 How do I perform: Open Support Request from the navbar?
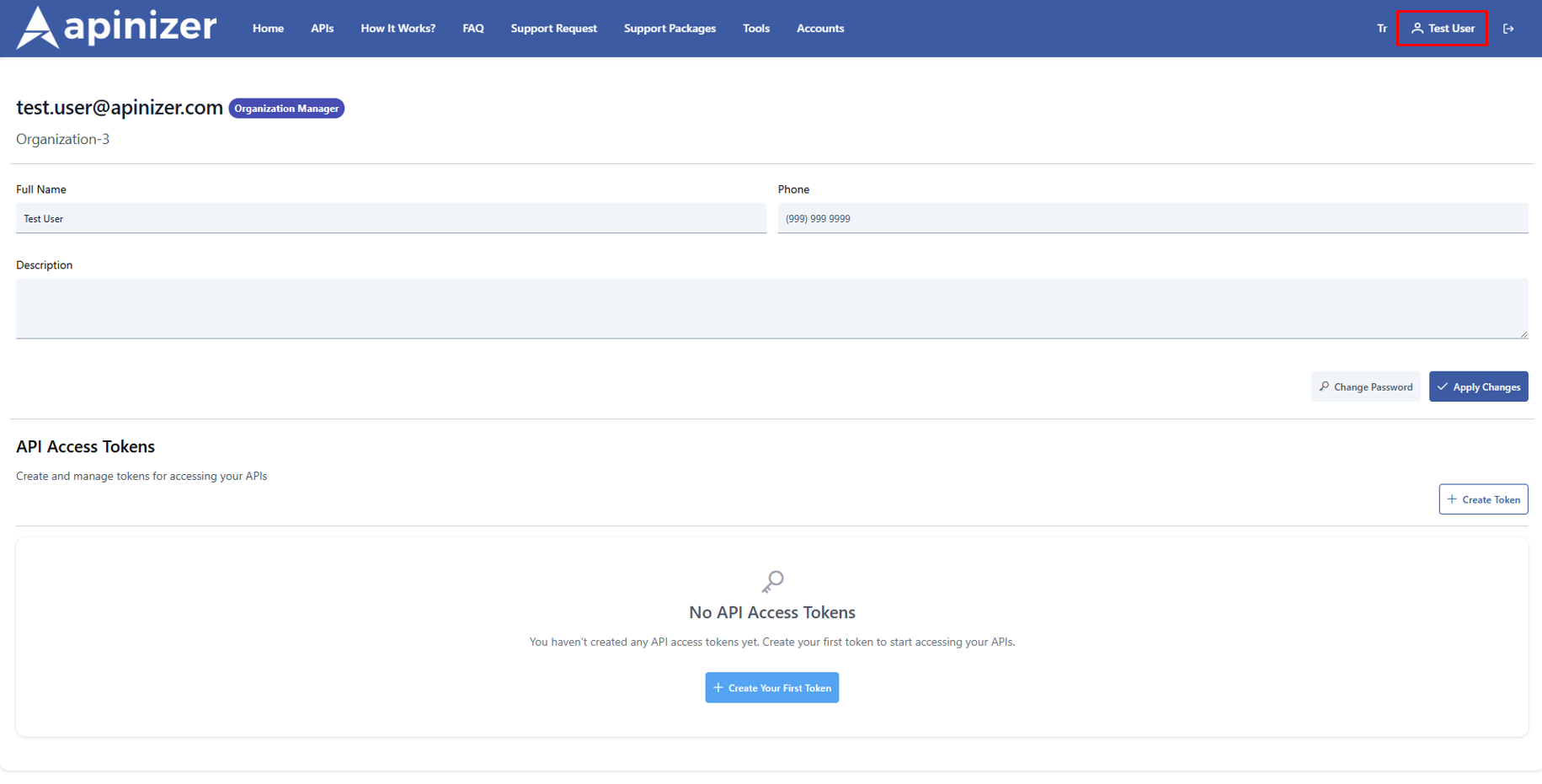[x=553, y=28]
